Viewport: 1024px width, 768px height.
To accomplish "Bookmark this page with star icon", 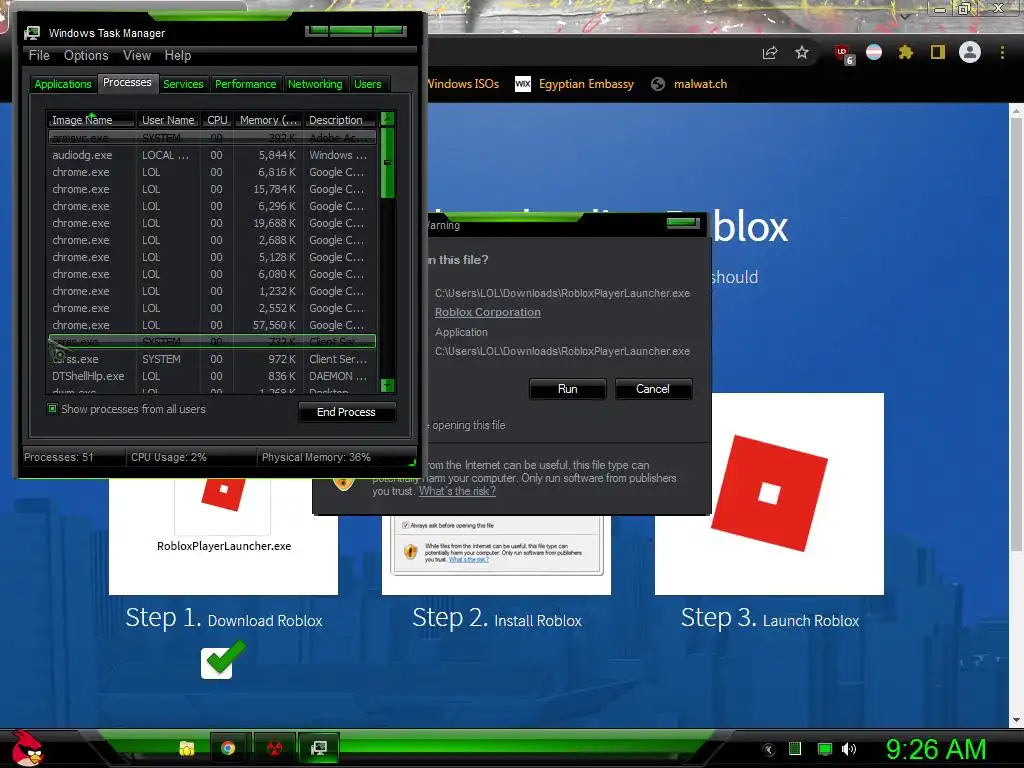I will tap(802, 52).
